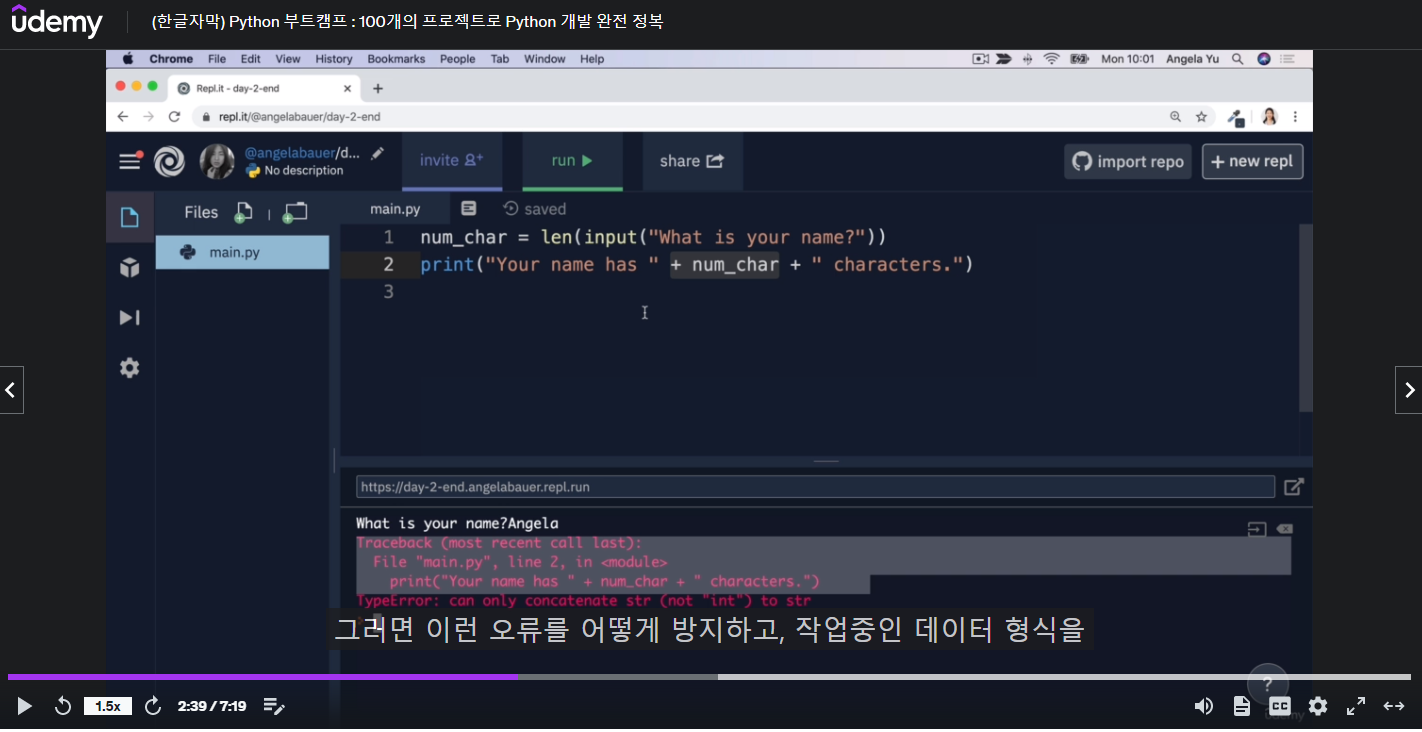Open the 1.5x playback speed menu
Viewport: 1422px width, 732px height.
coord(108,706)
